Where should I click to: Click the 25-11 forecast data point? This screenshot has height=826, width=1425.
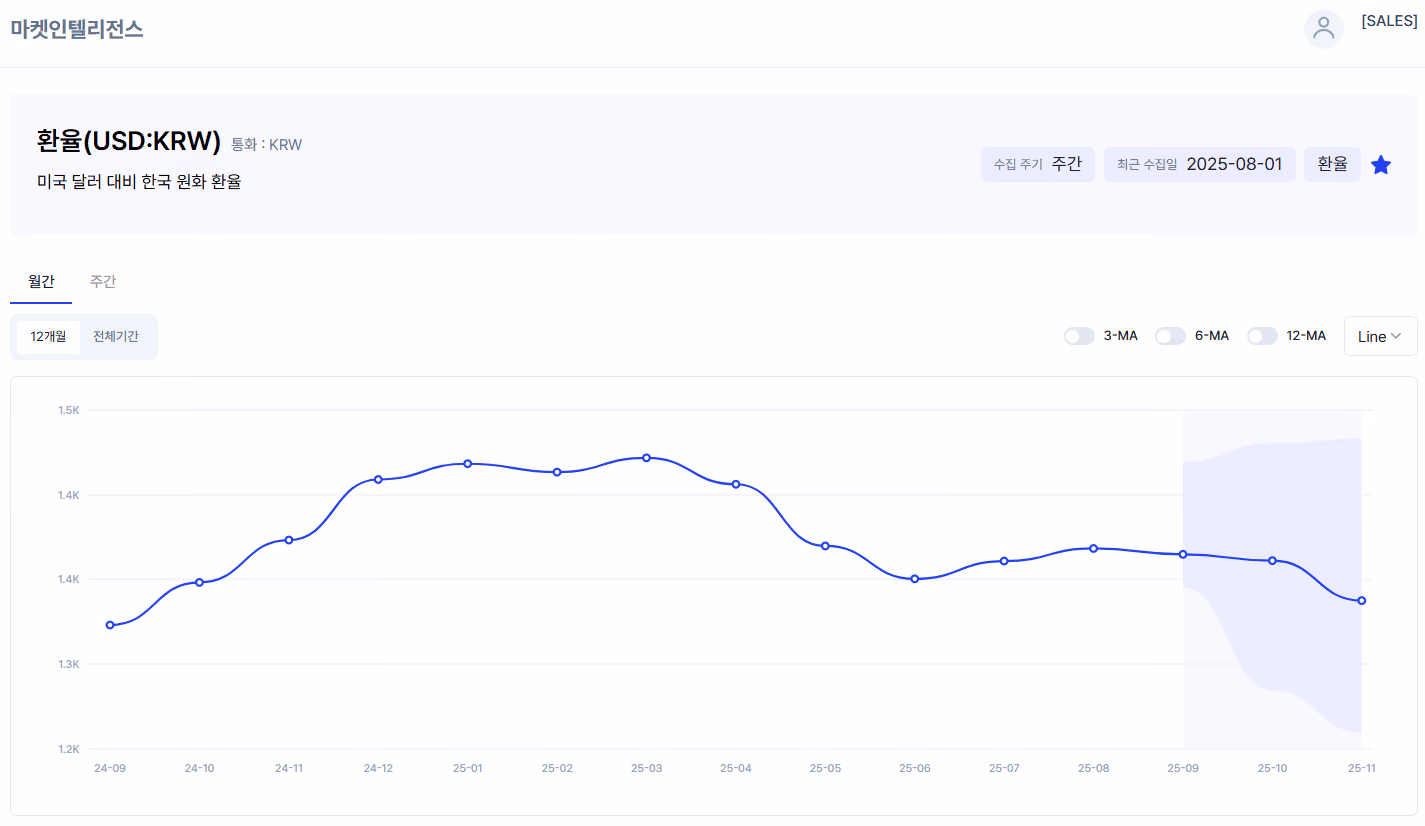(x=1362, y=600)
